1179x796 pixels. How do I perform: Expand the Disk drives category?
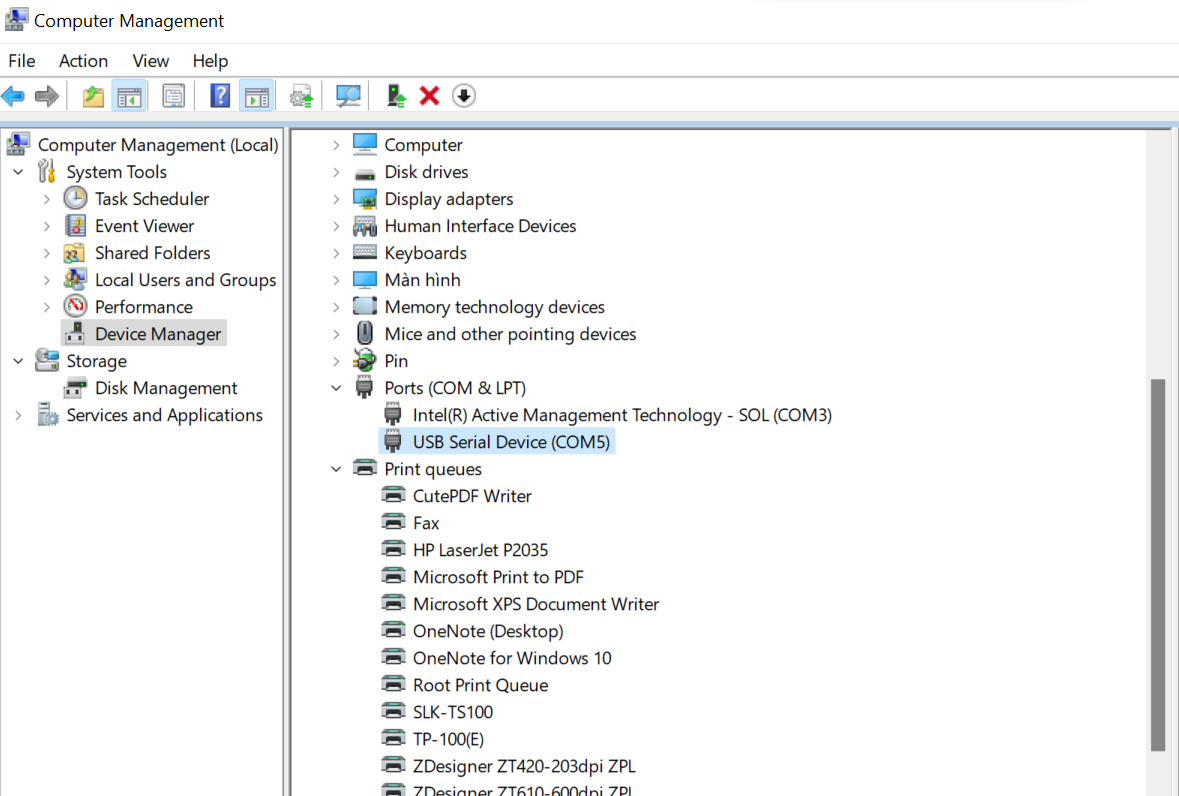(x=336, y=172)
